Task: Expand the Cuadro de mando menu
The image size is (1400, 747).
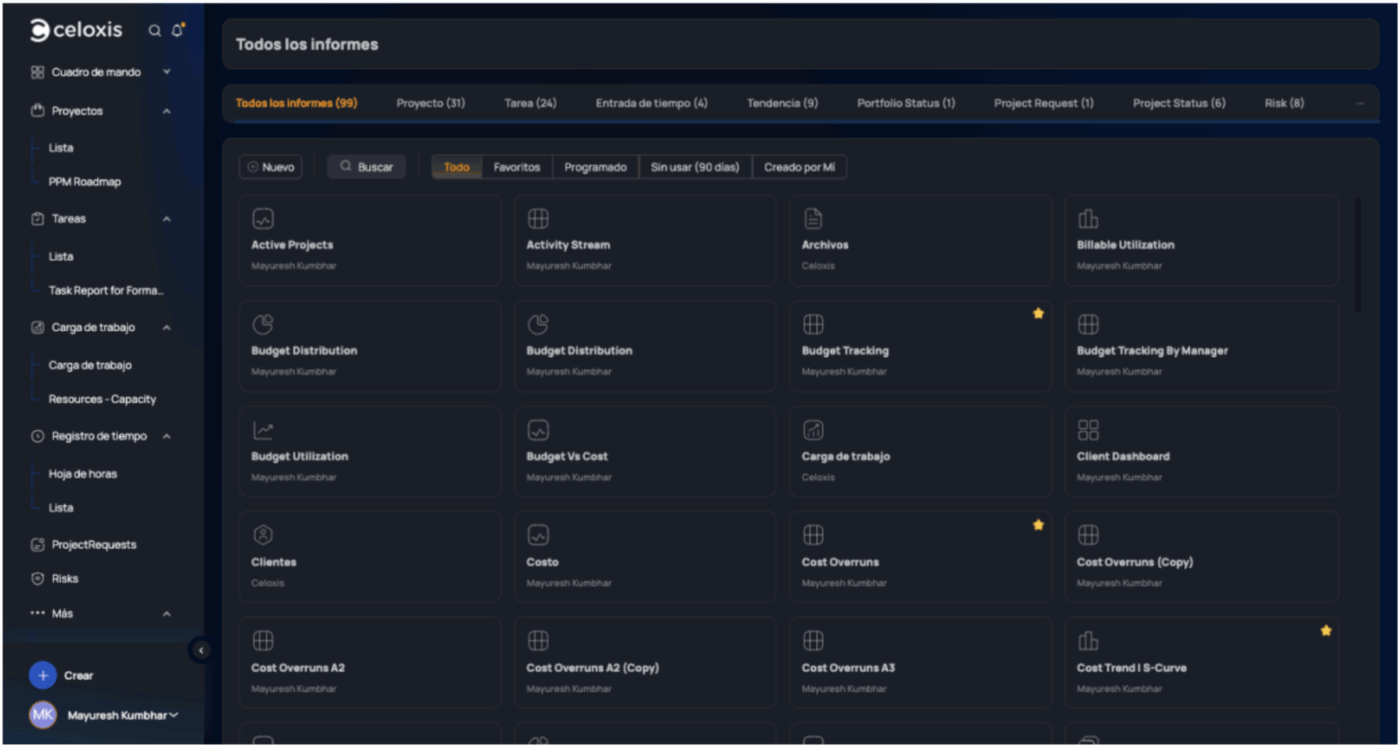Action: (x=166, y=72)
